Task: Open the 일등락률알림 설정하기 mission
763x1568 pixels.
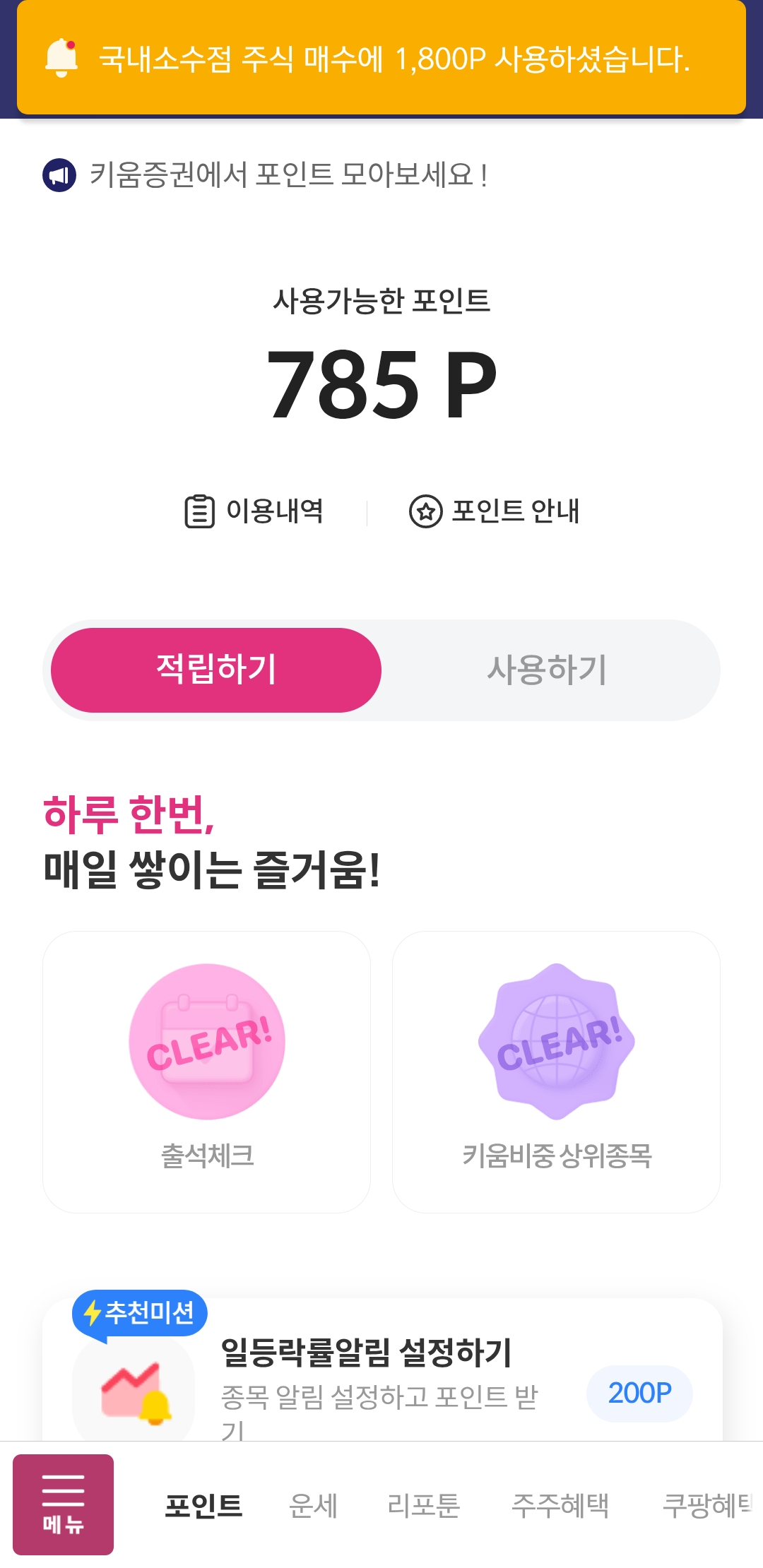Action: click(366, 1353)
